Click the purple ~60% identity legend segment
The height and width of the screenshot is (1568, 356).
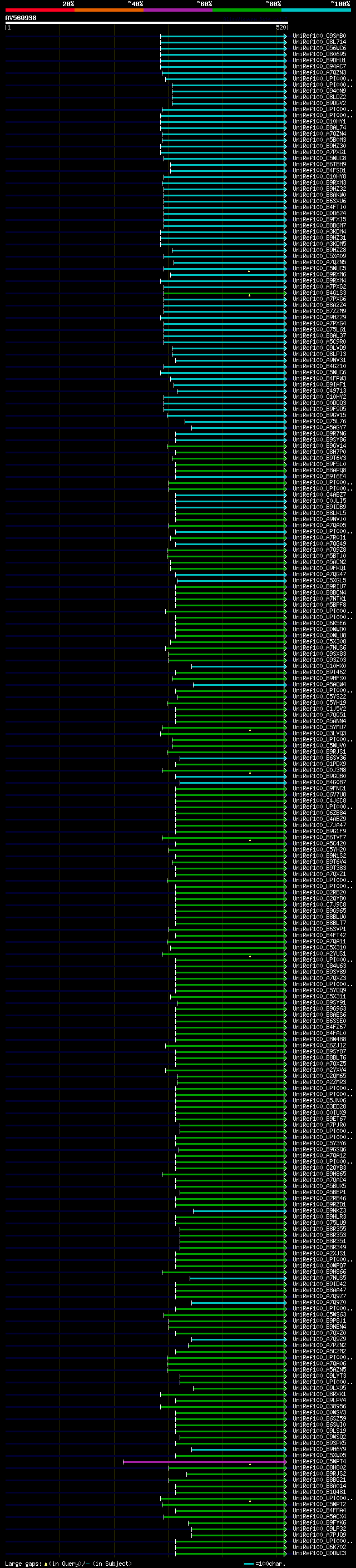pos(177,10)
